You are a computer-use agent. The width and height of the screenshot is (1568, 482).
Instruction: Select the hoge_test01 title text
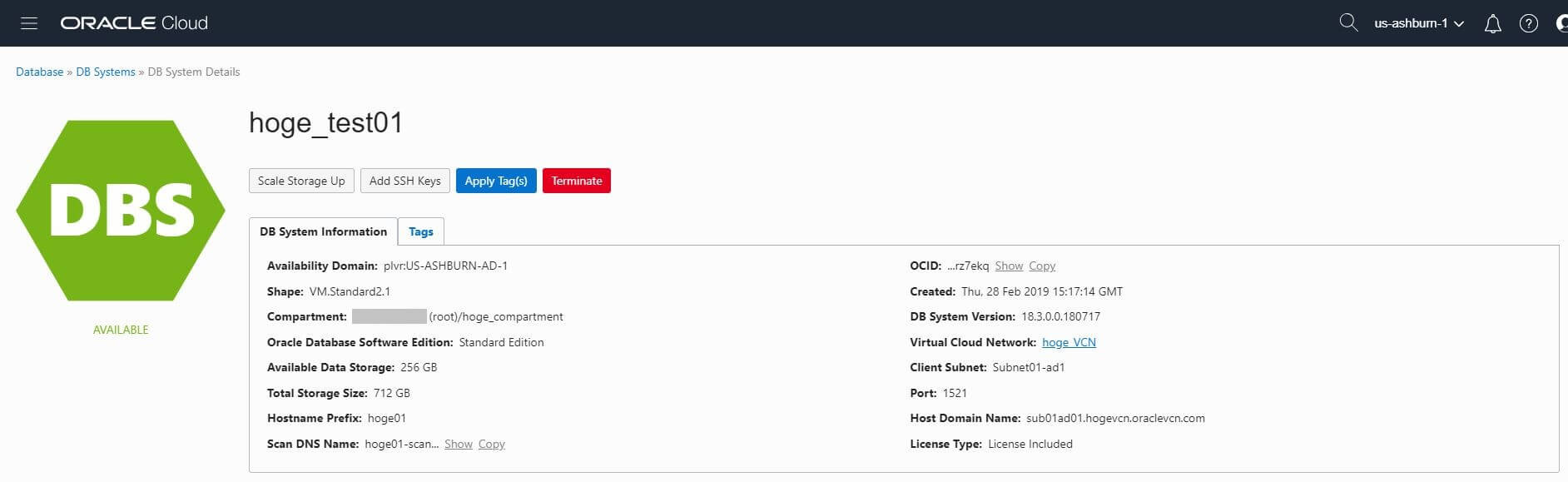326,123
